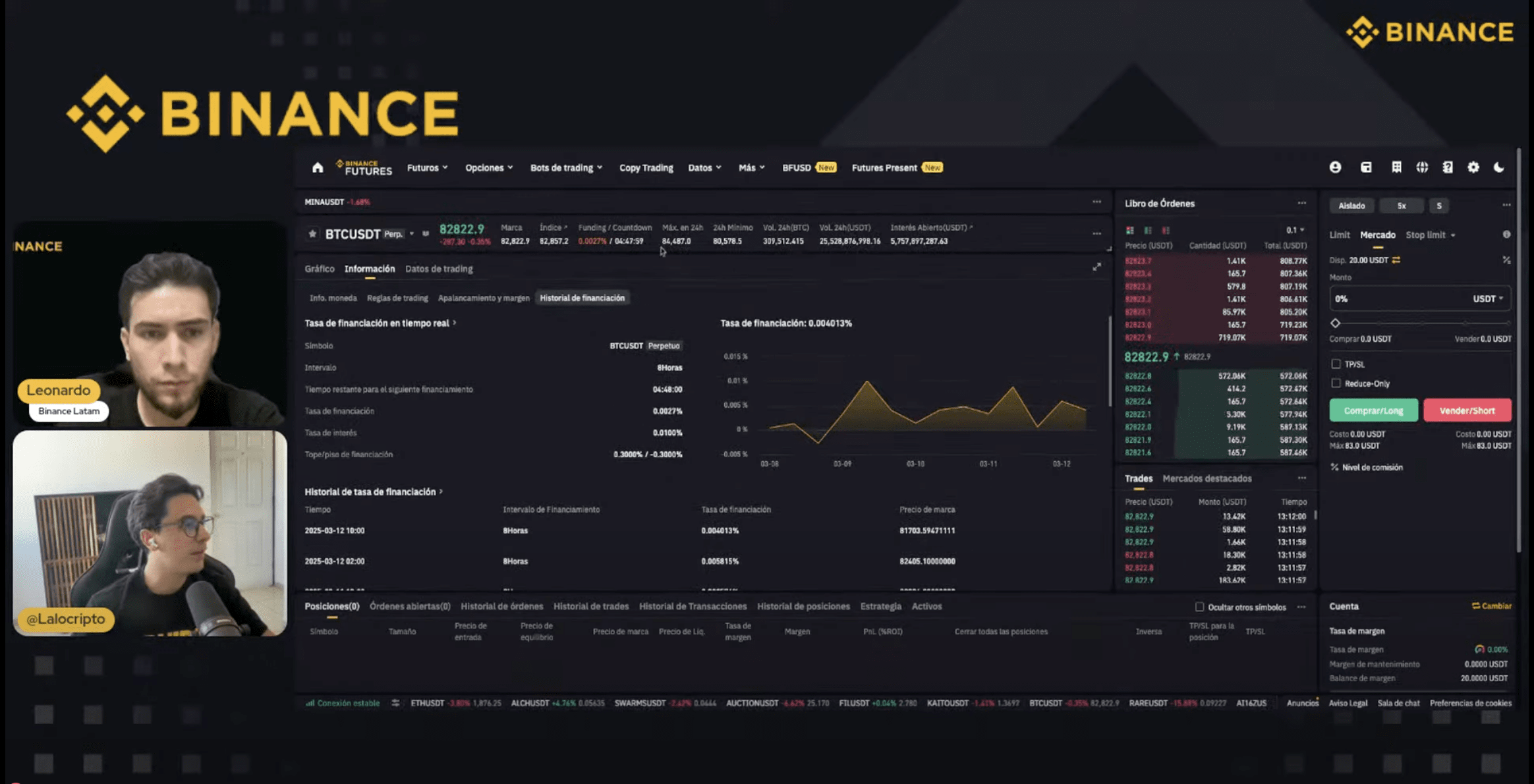Show only bids in order book
Screen dimensions: 1534x784
pos(1148,231)
